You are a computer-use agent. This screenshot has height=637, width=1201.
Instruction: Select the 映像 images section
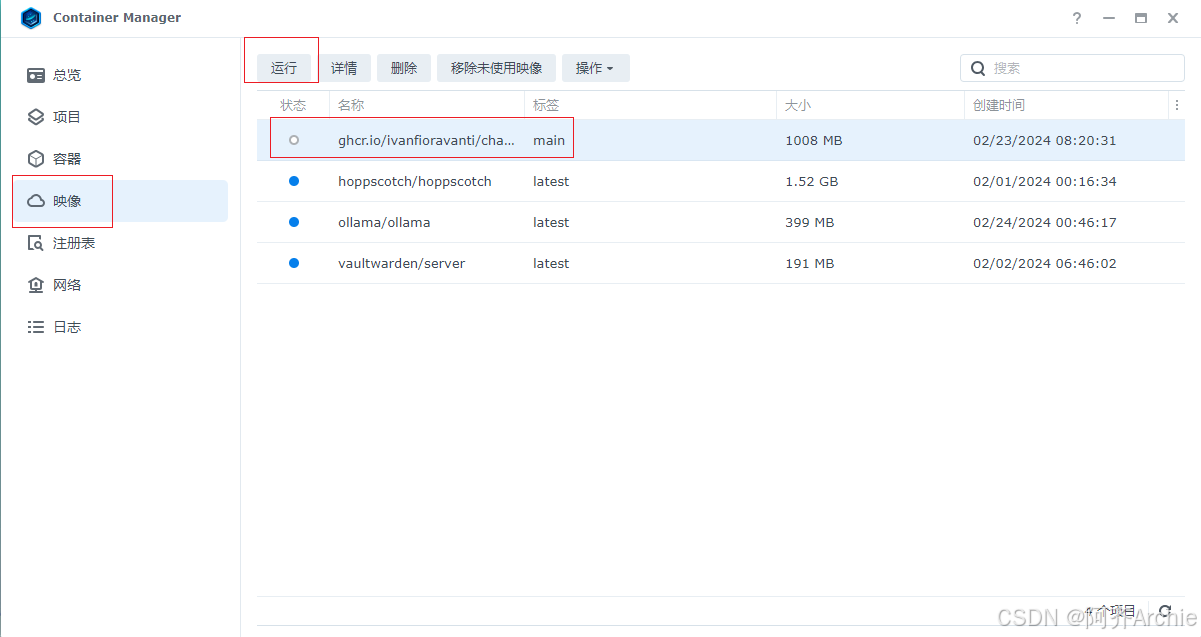click(x=66, y=200)
